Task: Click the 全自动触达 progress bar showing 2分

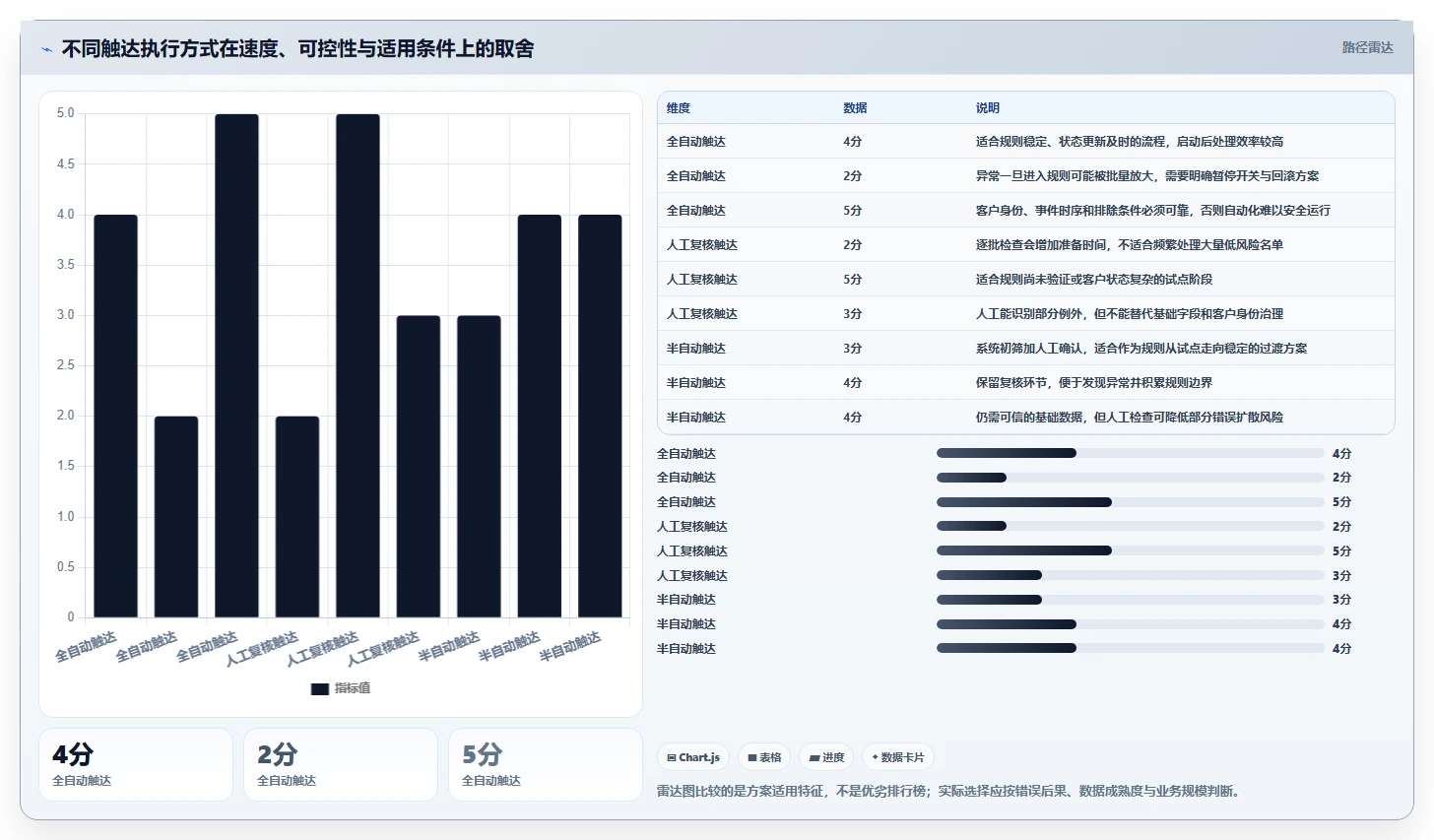Action: (x=1130, y=478)
